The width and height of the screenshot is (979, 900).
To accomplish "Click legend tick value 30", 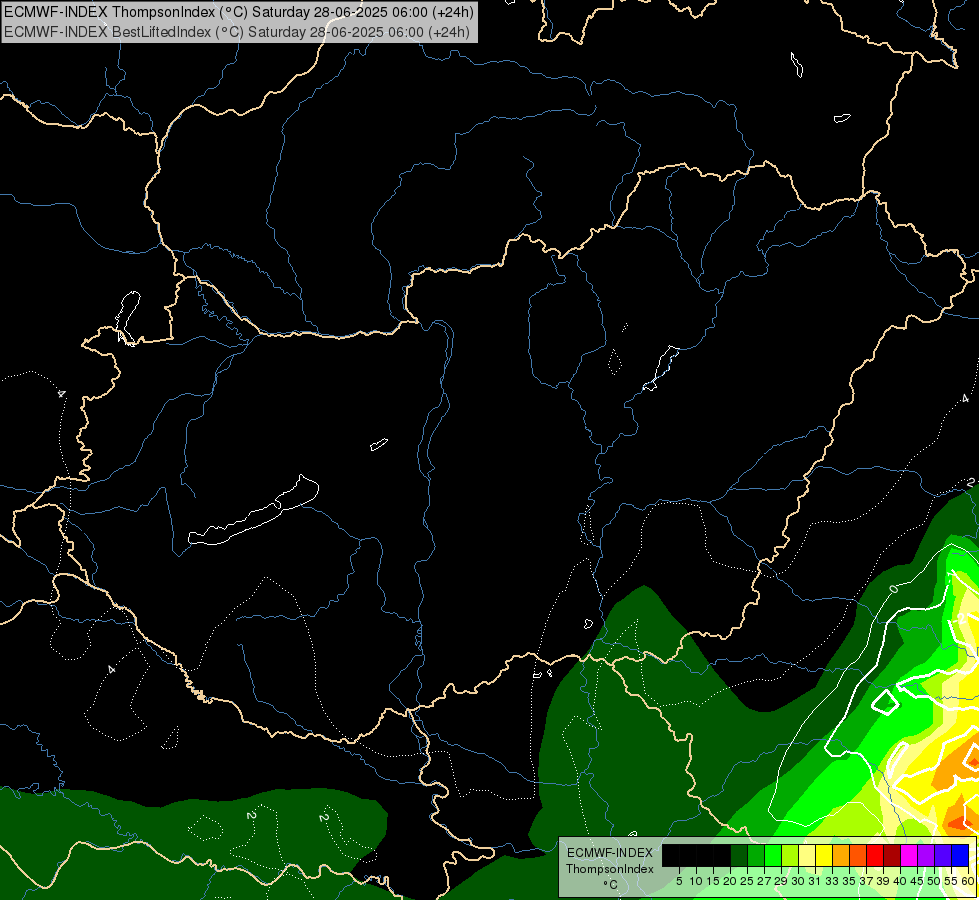I will click(799, 881).
